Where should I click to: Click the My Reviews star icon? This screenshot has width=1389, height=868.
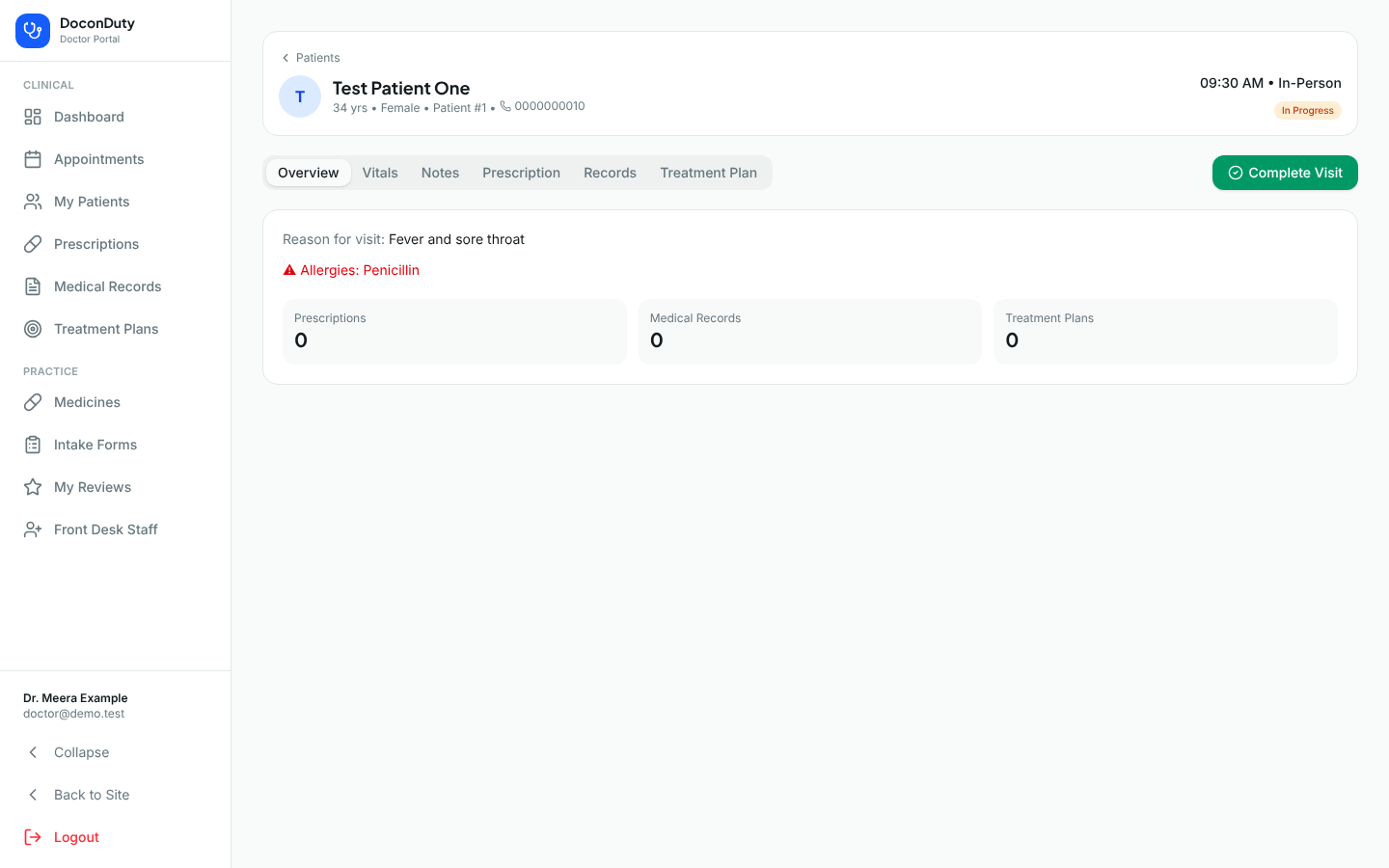33,487
